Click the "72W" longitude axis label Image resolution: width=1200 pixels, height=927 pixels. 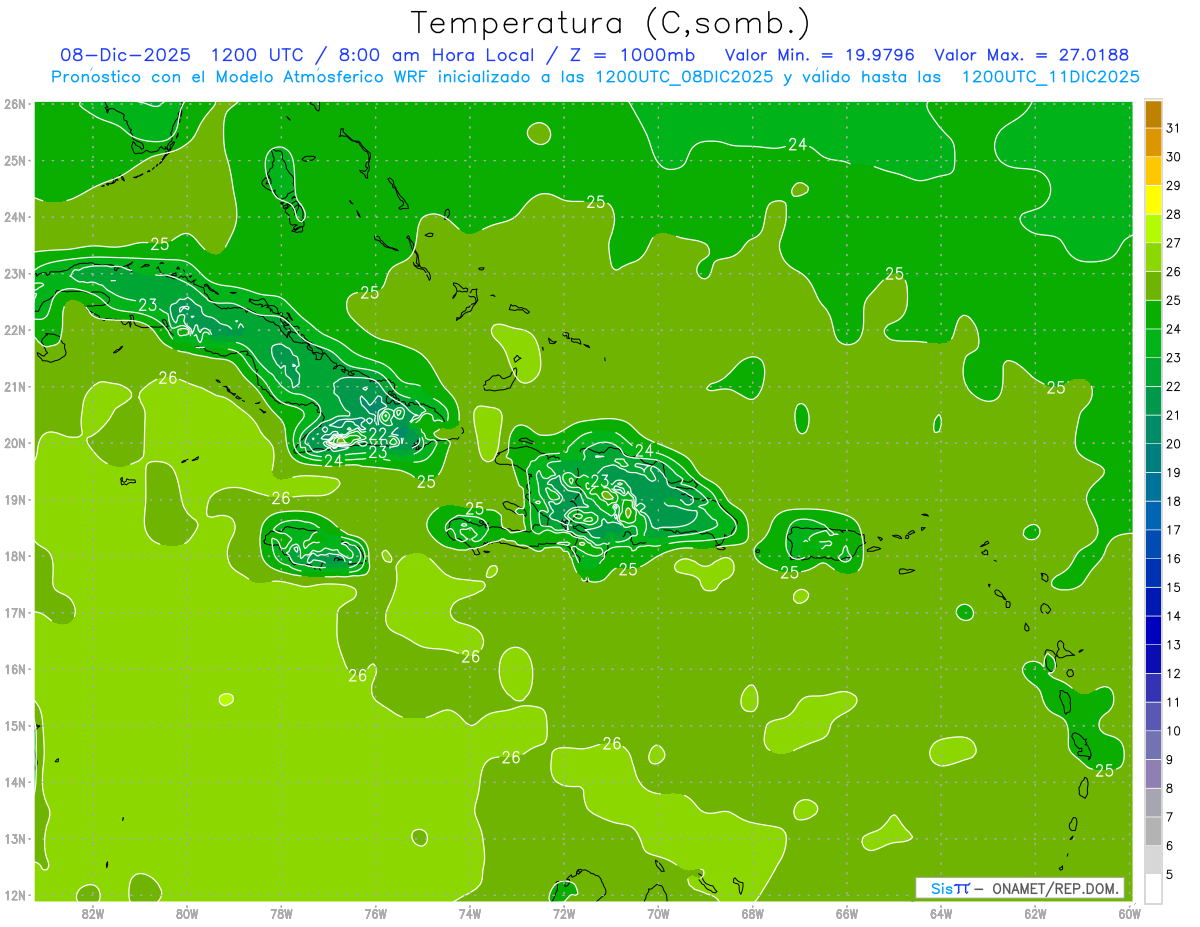point(564,913)
